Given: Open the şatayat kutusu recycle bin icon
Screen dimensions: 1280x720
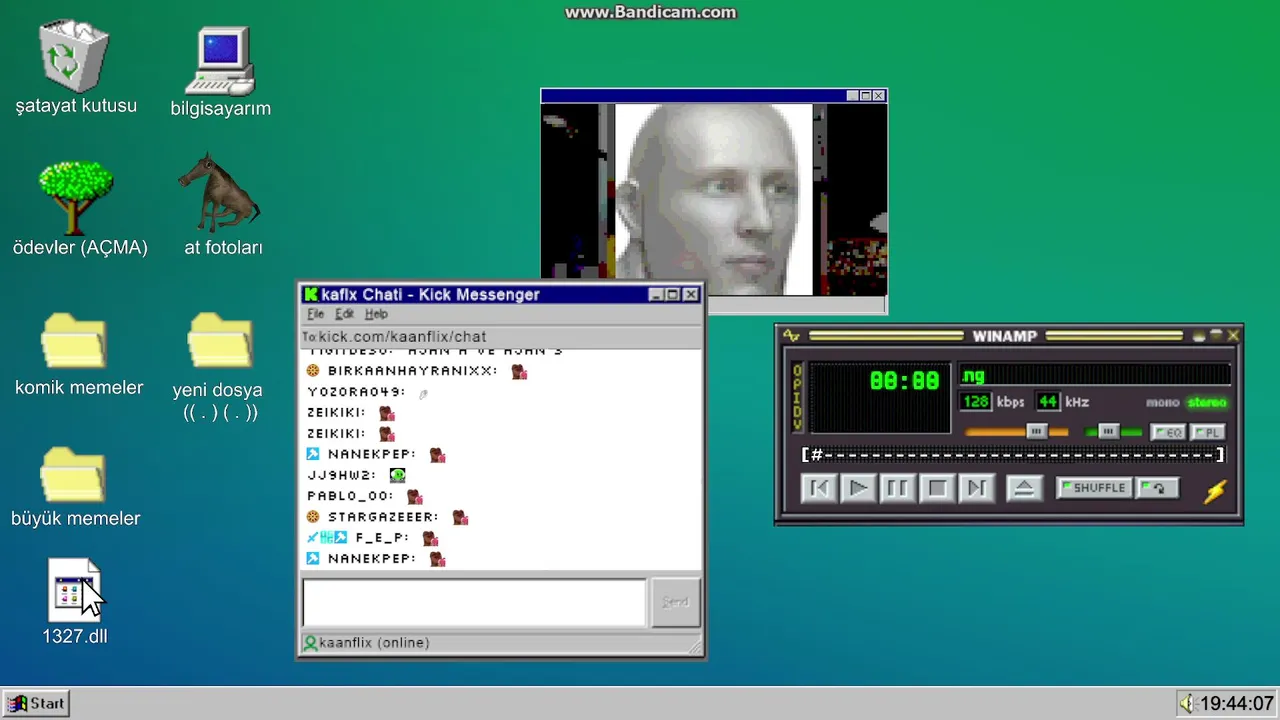Looking at the screenshot, I should (x=75, y=57).
